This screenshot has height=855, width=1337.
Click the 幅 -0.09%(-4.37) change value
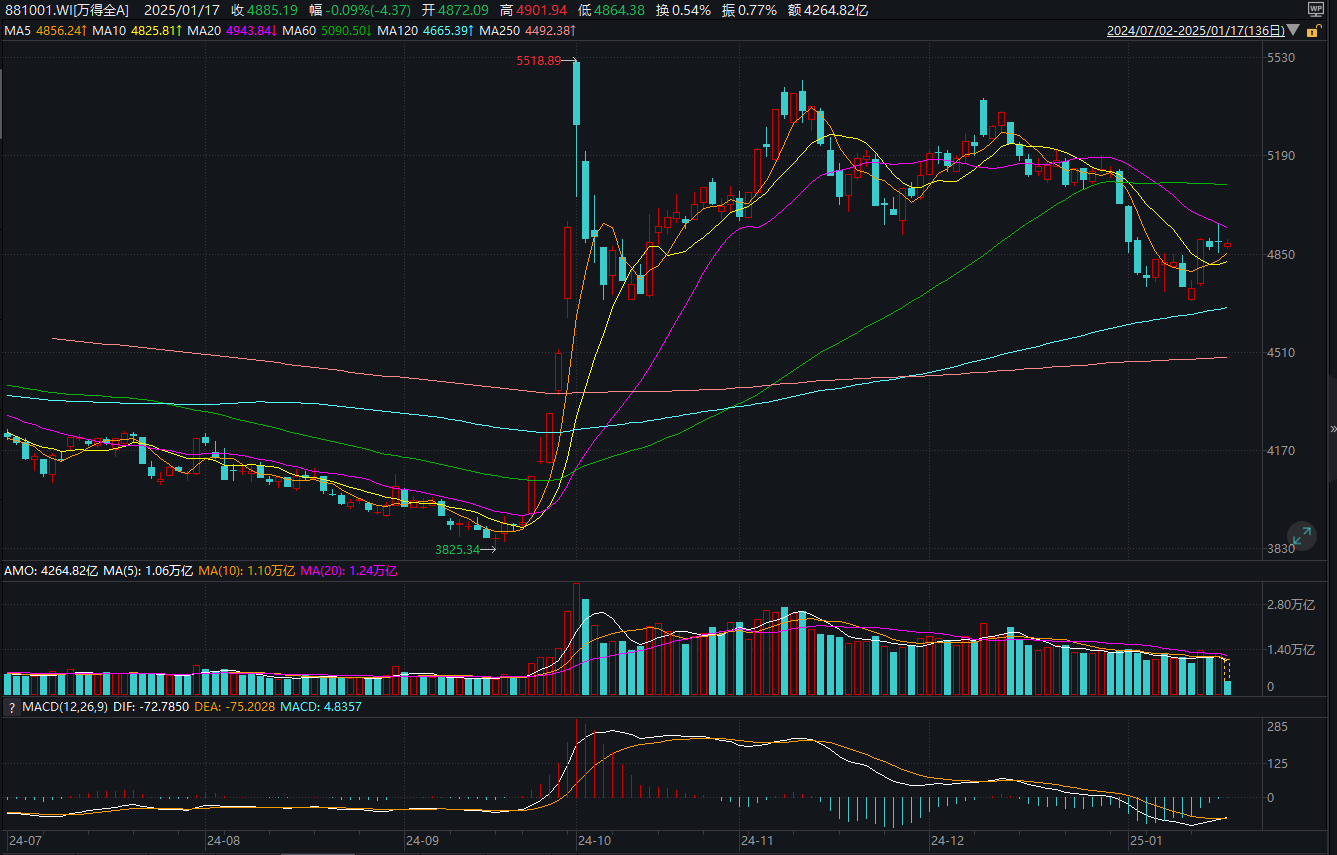coord(360,10)
